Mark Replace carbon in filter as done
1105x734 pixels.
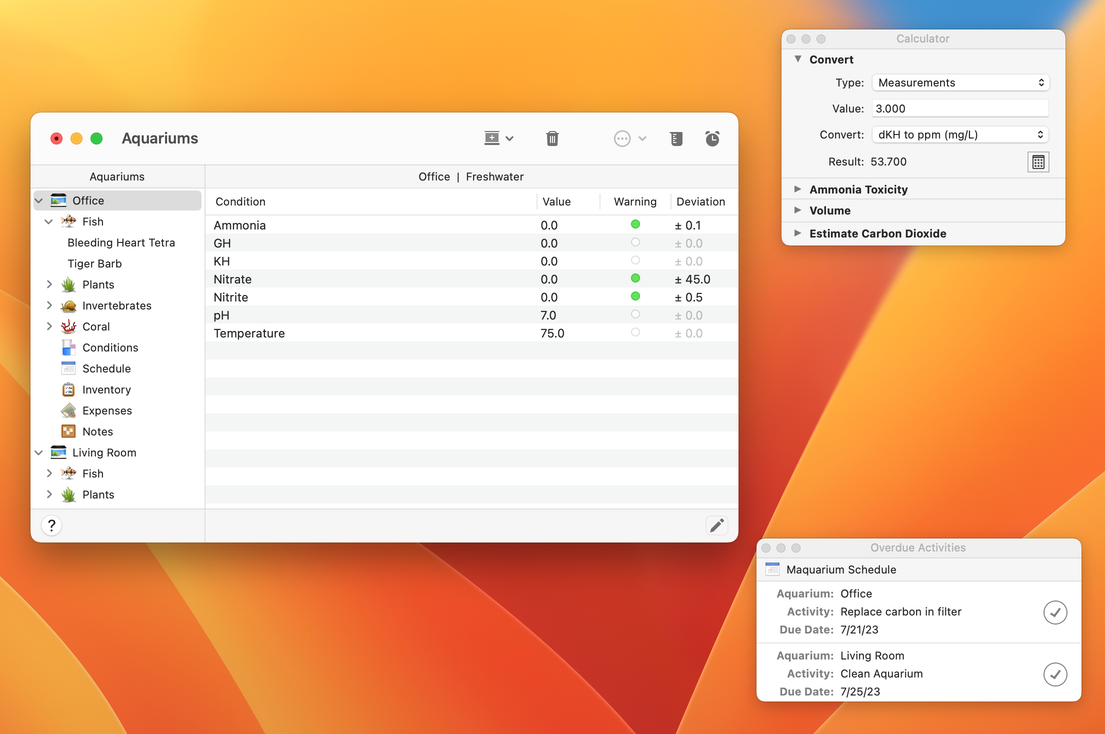point(1055,612)
